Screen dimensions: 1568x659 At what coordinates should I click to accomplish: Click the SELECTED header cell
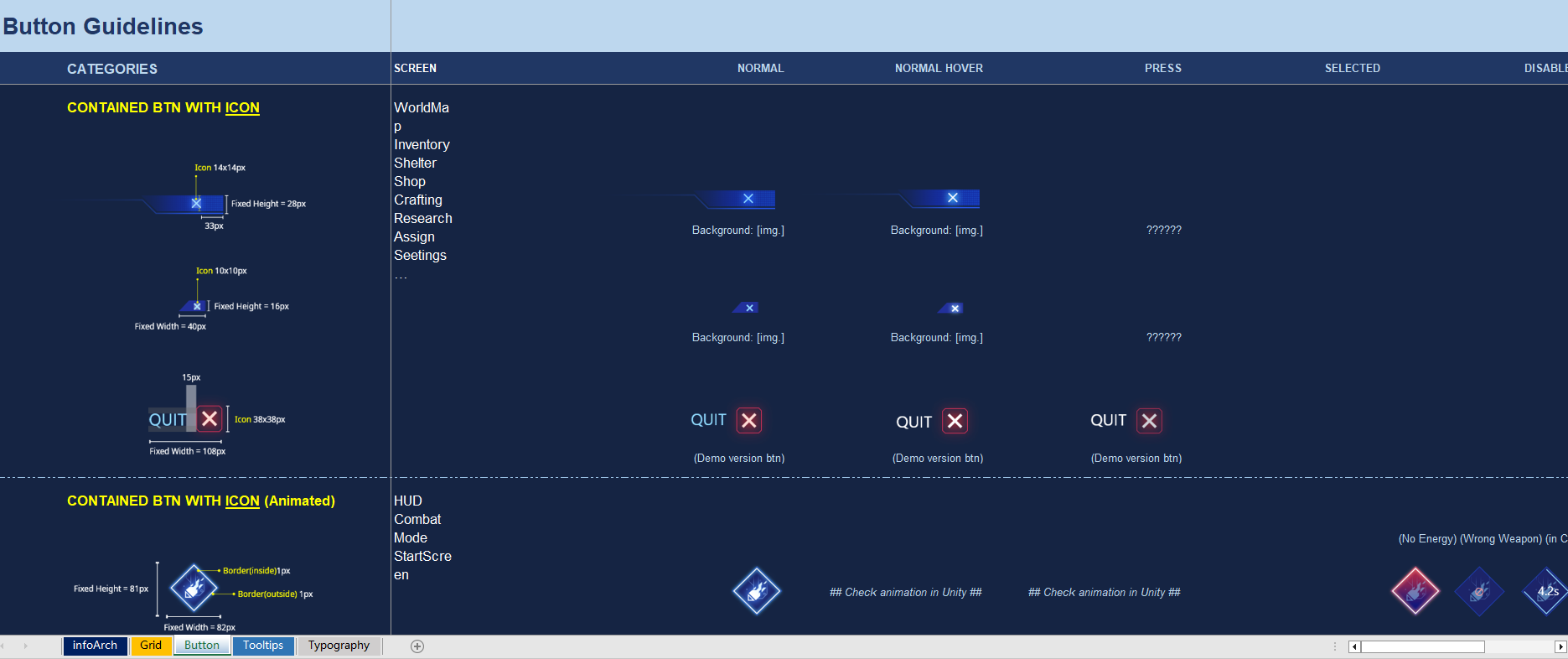[1353, 69]
